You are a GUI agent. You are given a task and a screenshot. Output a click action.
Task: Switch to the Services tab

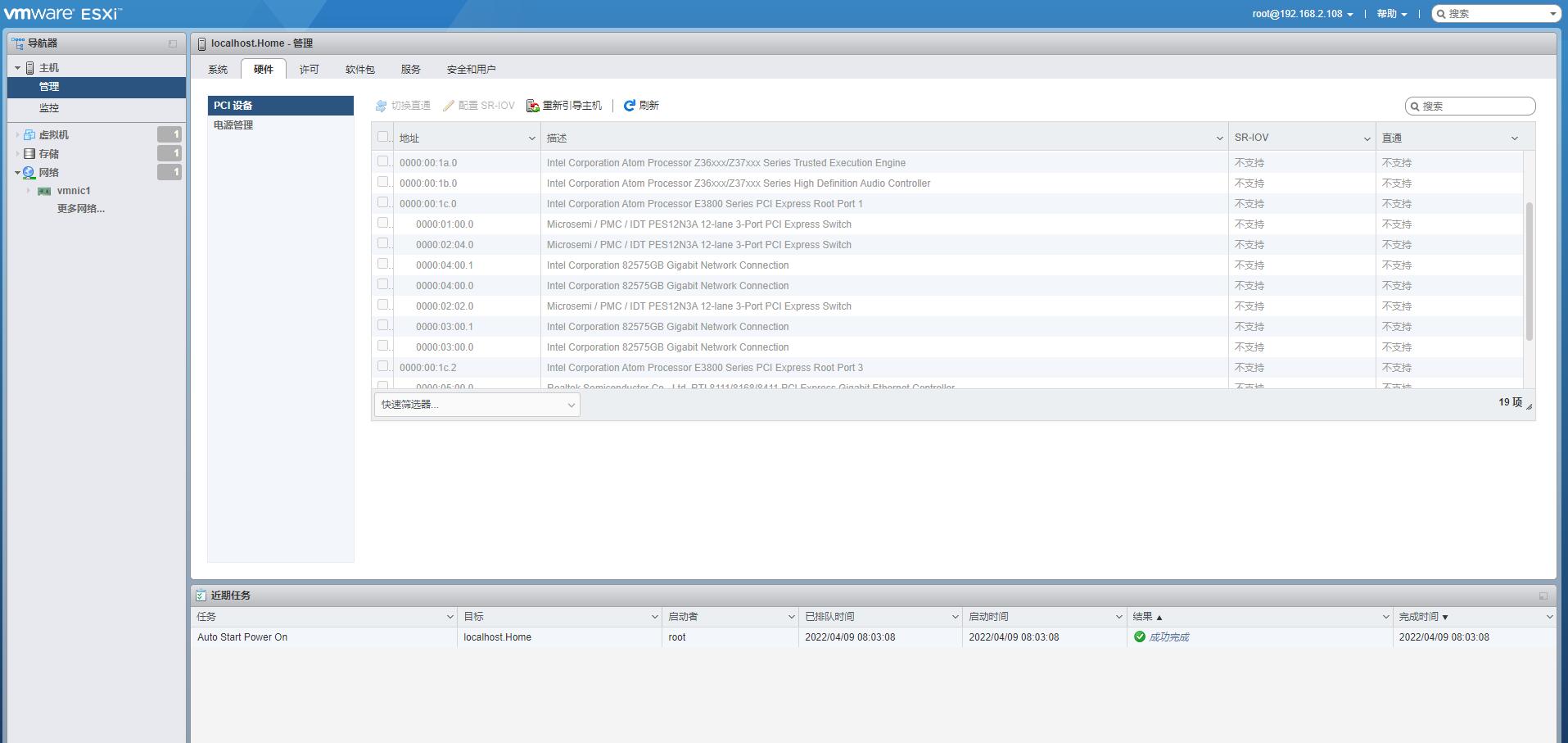(411, 70)
